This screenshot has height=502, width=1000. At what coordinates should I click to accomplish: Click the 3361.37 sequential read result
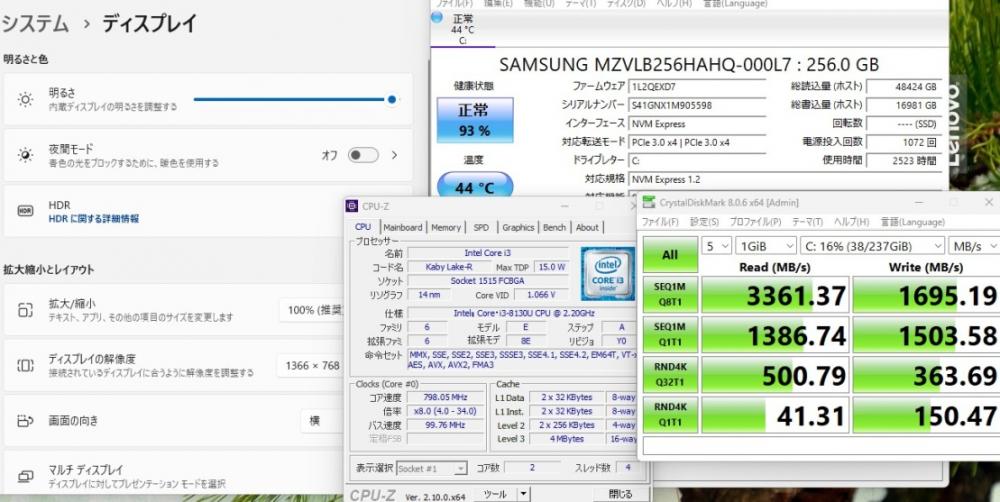[776, 295]
